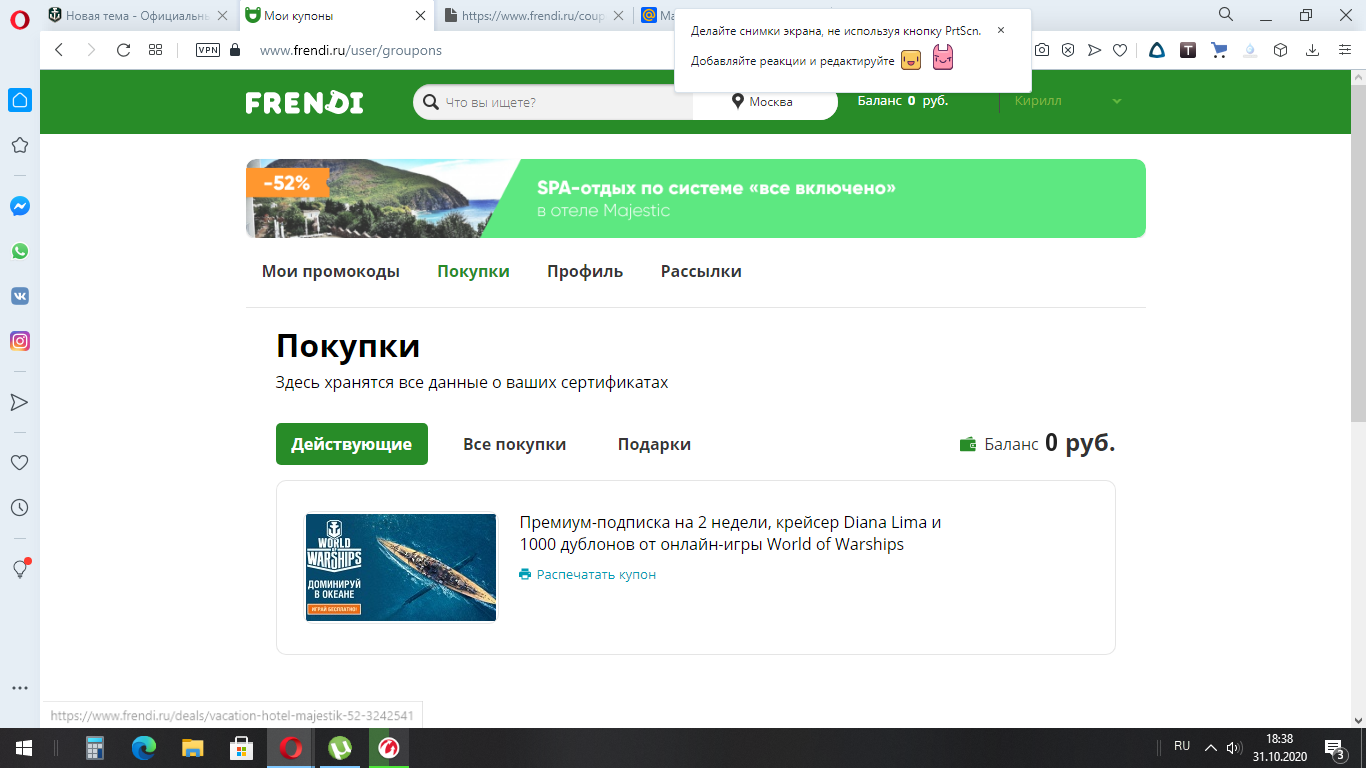Screen dimensions: 1366x768
Task: Click header 'Баланс 0 руб.' text
Action: click(x=903, y=101)
